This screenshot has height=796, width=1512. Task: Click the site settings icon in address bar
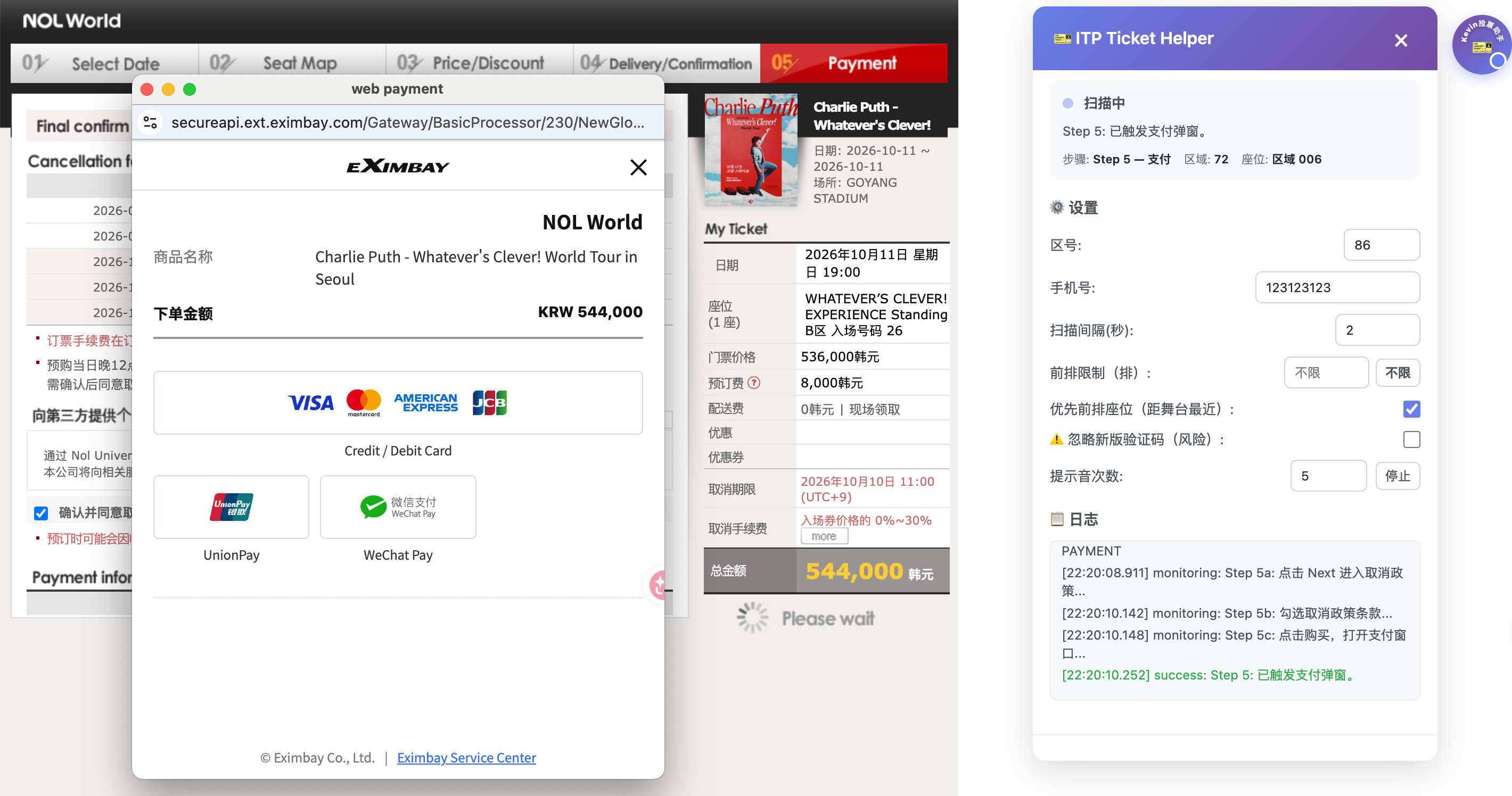(150, 122)
